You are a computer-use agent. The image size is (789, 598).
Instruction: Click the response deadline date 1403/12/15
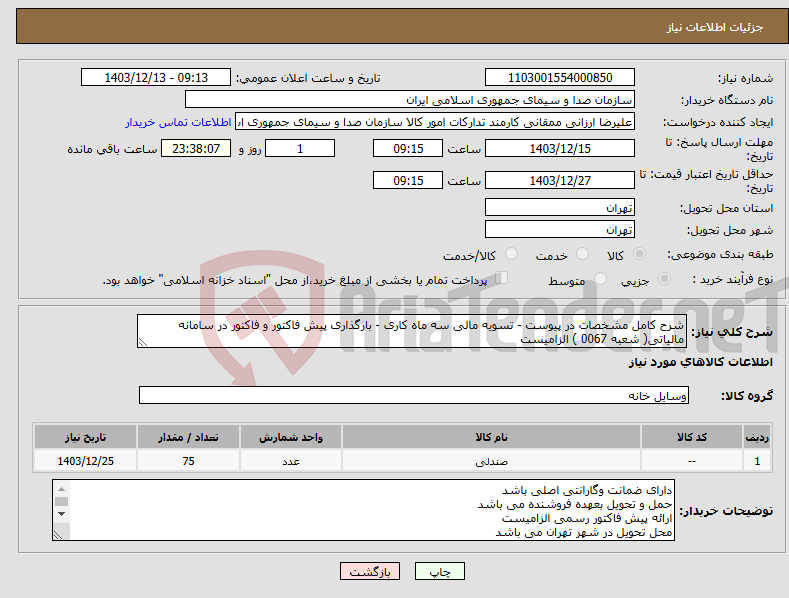560,148
